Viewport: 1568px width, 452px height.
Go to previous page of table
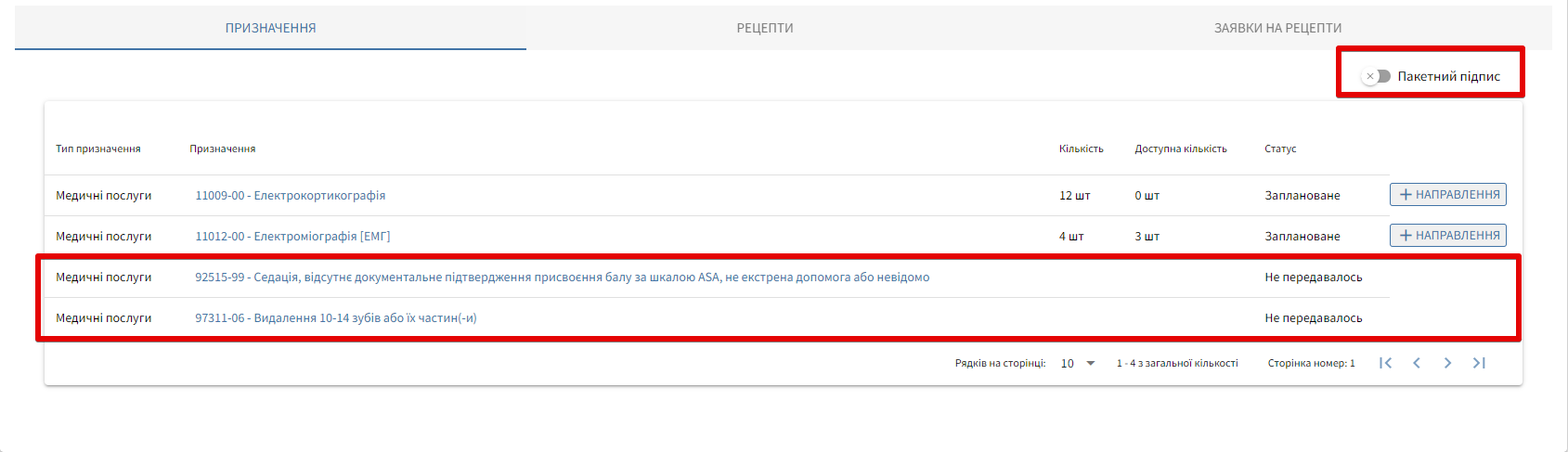1417,363
